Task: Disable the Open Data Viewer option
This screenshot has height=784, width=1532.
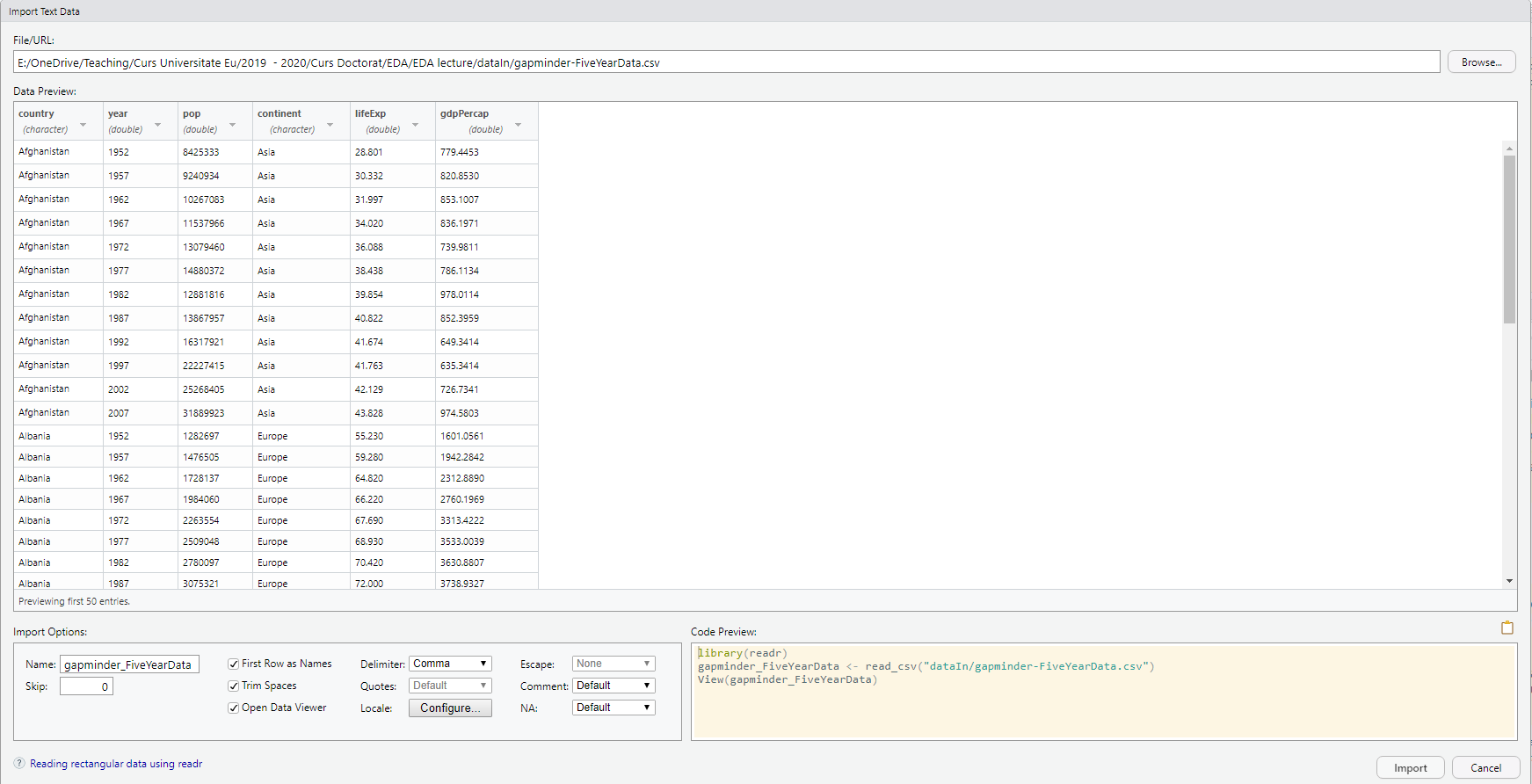Action: (234, 708)
